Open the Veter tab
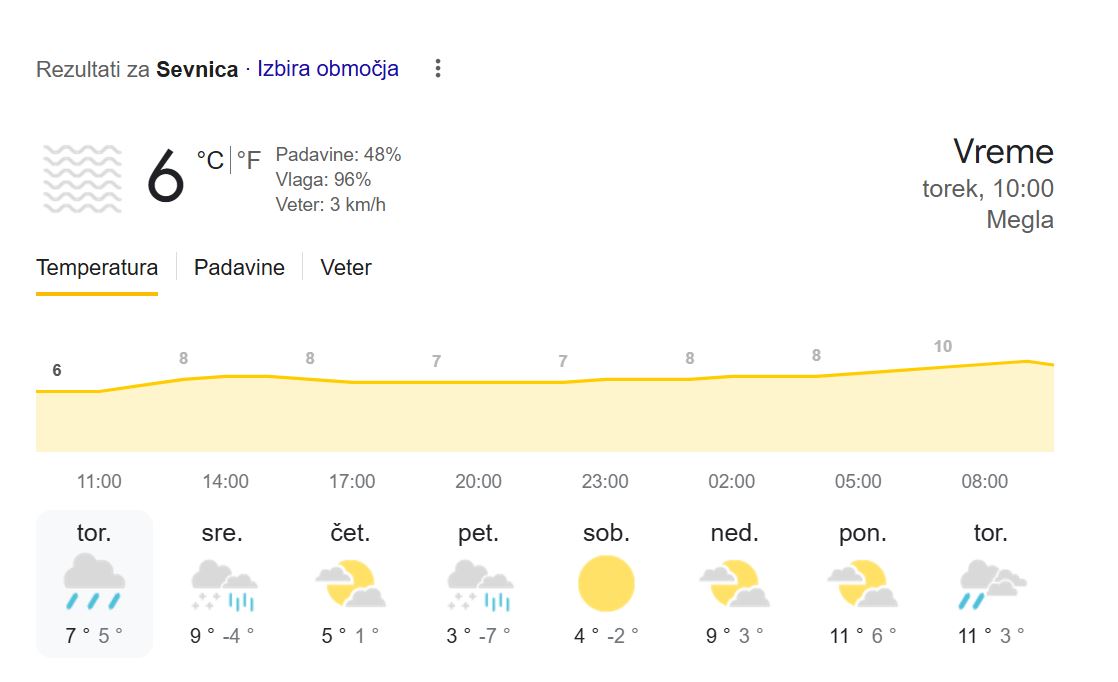The image size is (1118, 682). (x=345, y=267)
